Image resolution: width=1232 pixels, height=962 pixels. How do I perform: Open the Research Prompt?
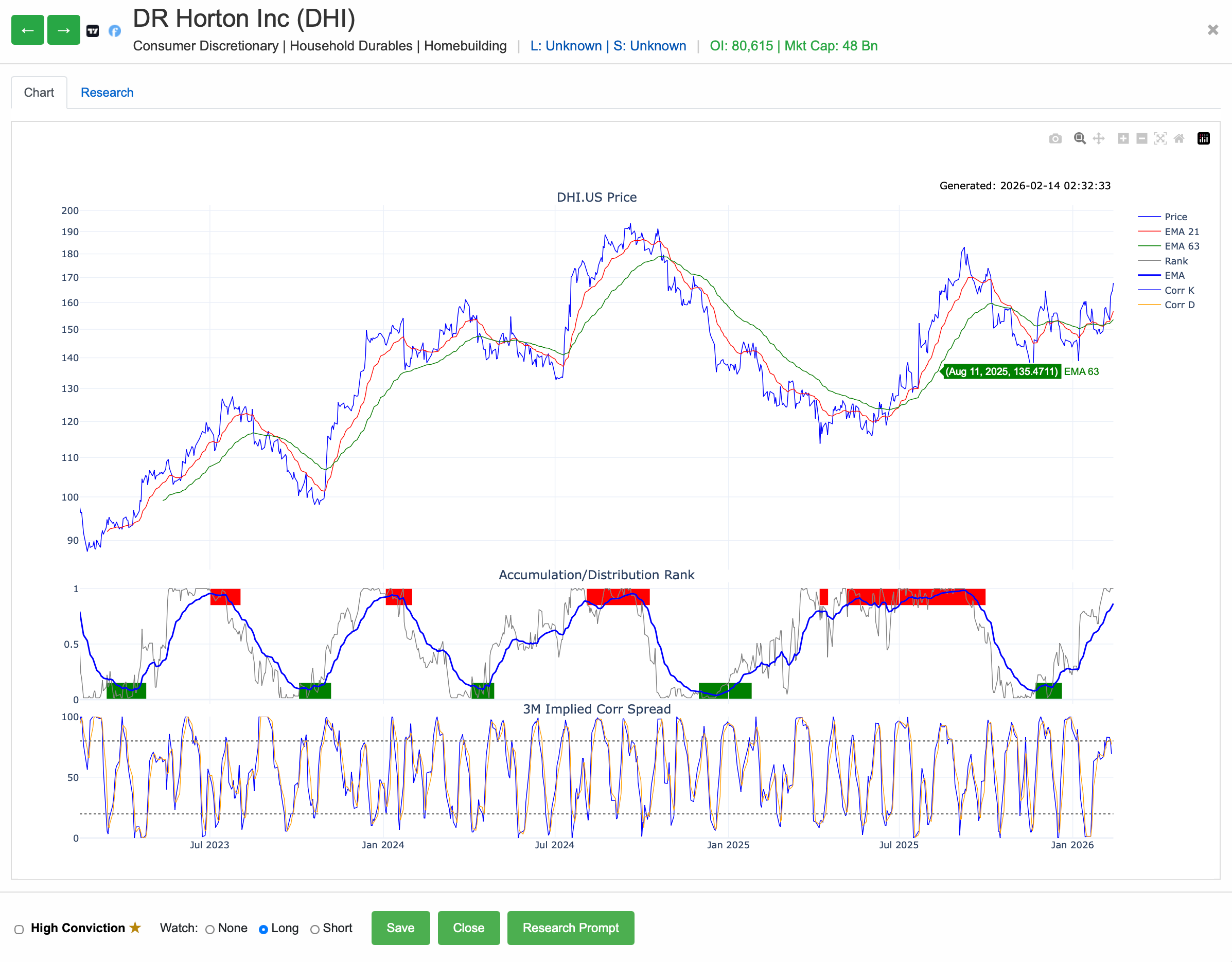pyautogui.click(x=570, y=928)
